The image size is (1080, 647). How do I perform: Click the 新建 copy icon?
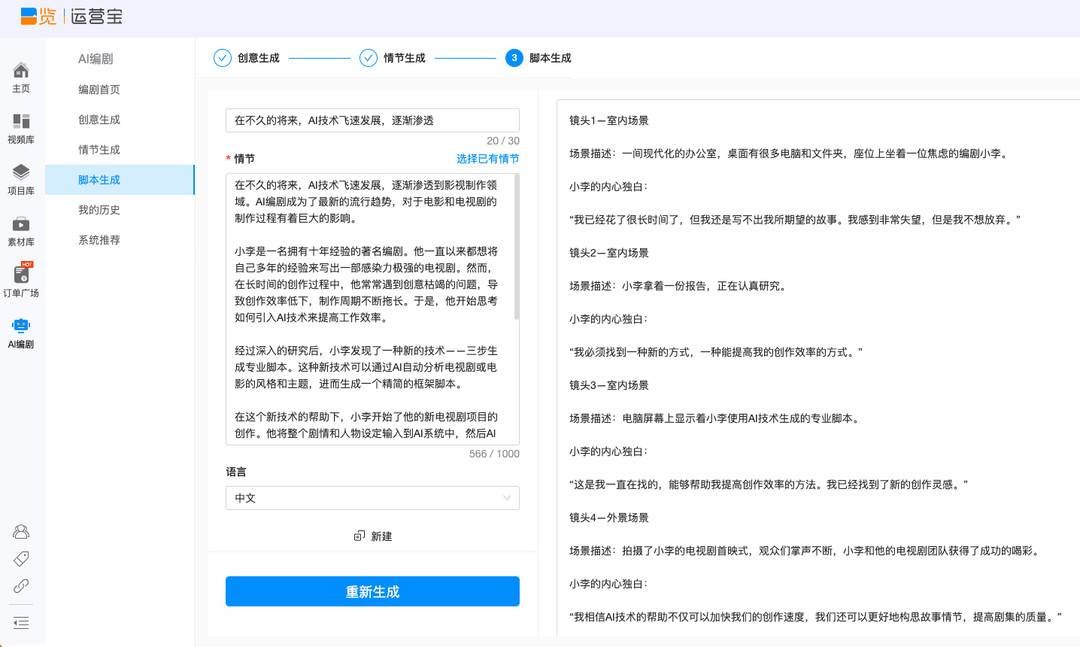tap(359, 536)
